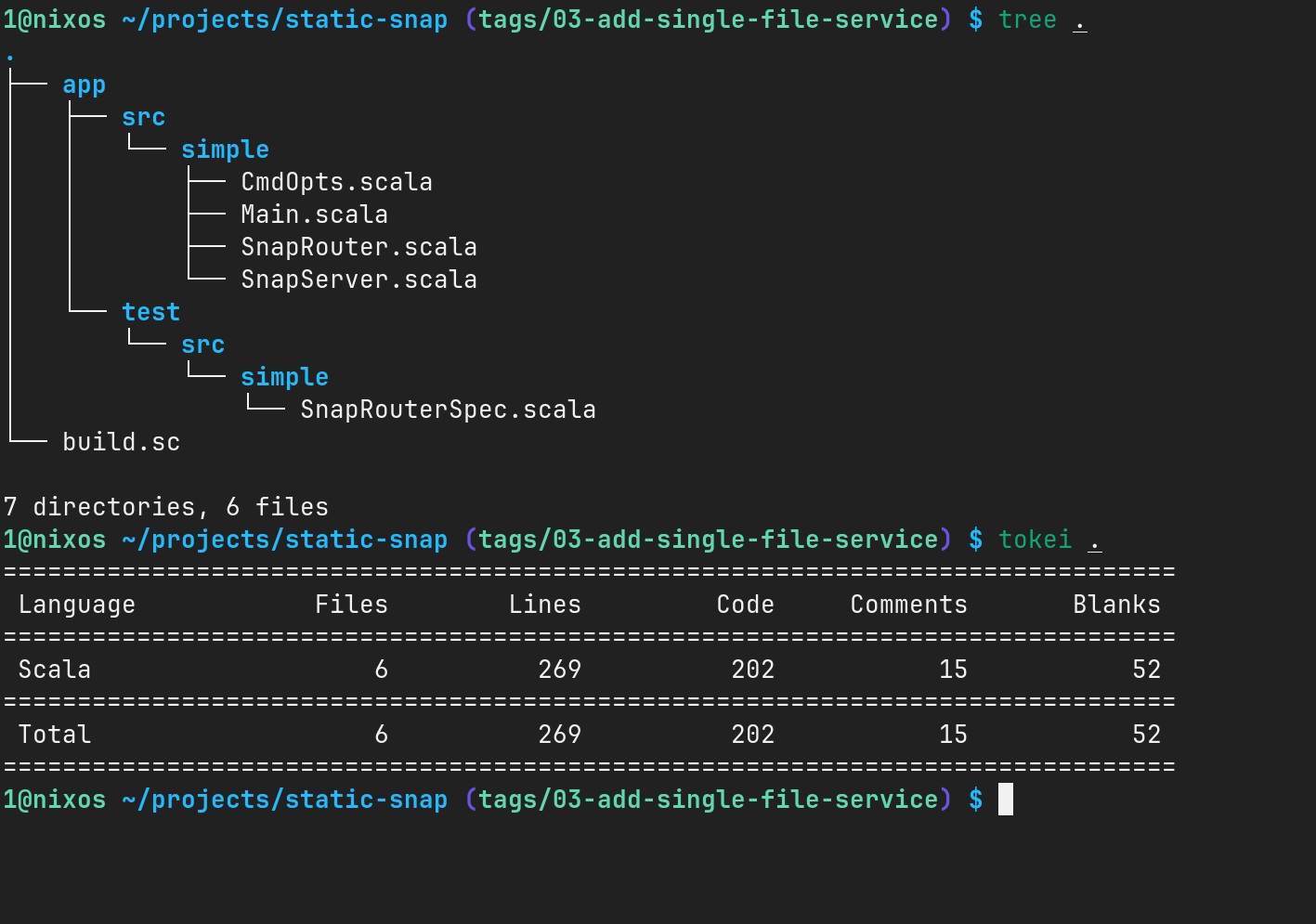The image size is (1316, 924).
Task: Click SnapRouterSpec.scala file name
Action: 448,410
